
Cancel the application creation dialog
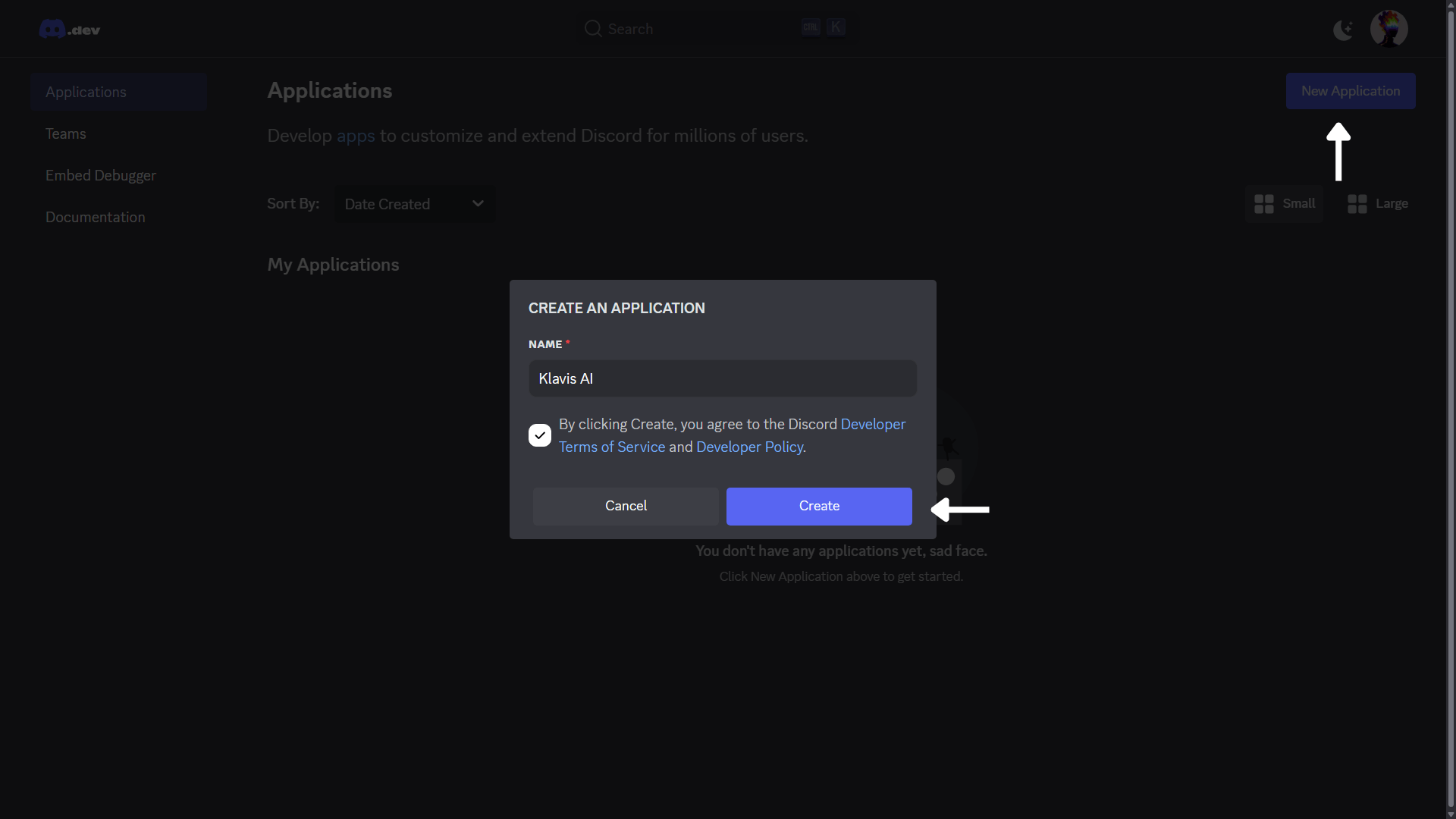626,506
